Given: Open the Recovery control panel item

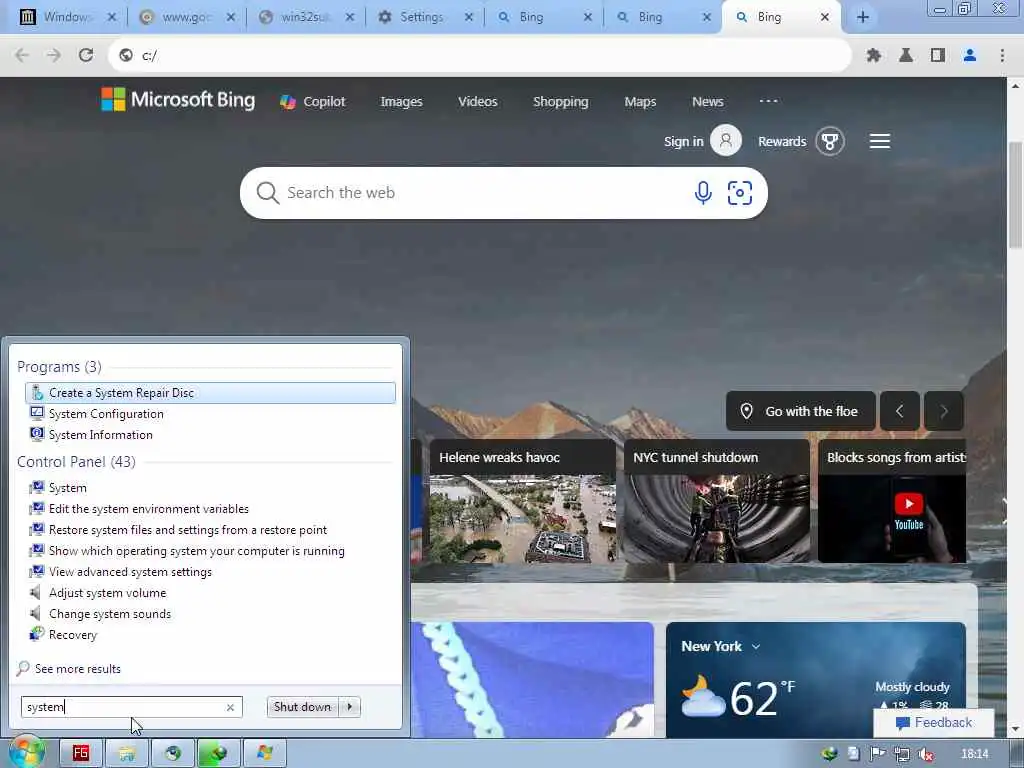Looking at the screenshot, I should (72, 634).
